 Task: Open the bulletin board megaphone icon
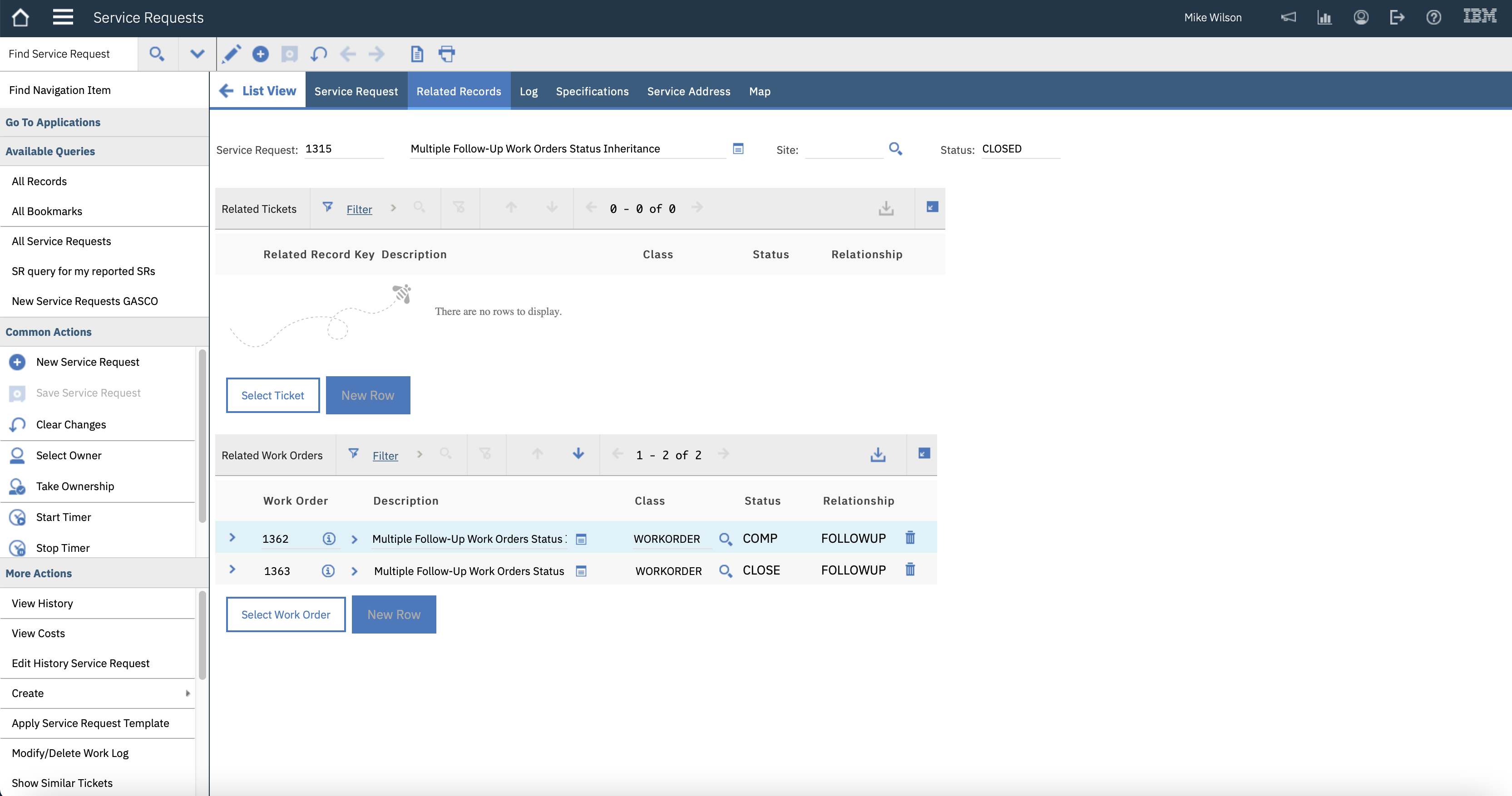coord(1288,18)
